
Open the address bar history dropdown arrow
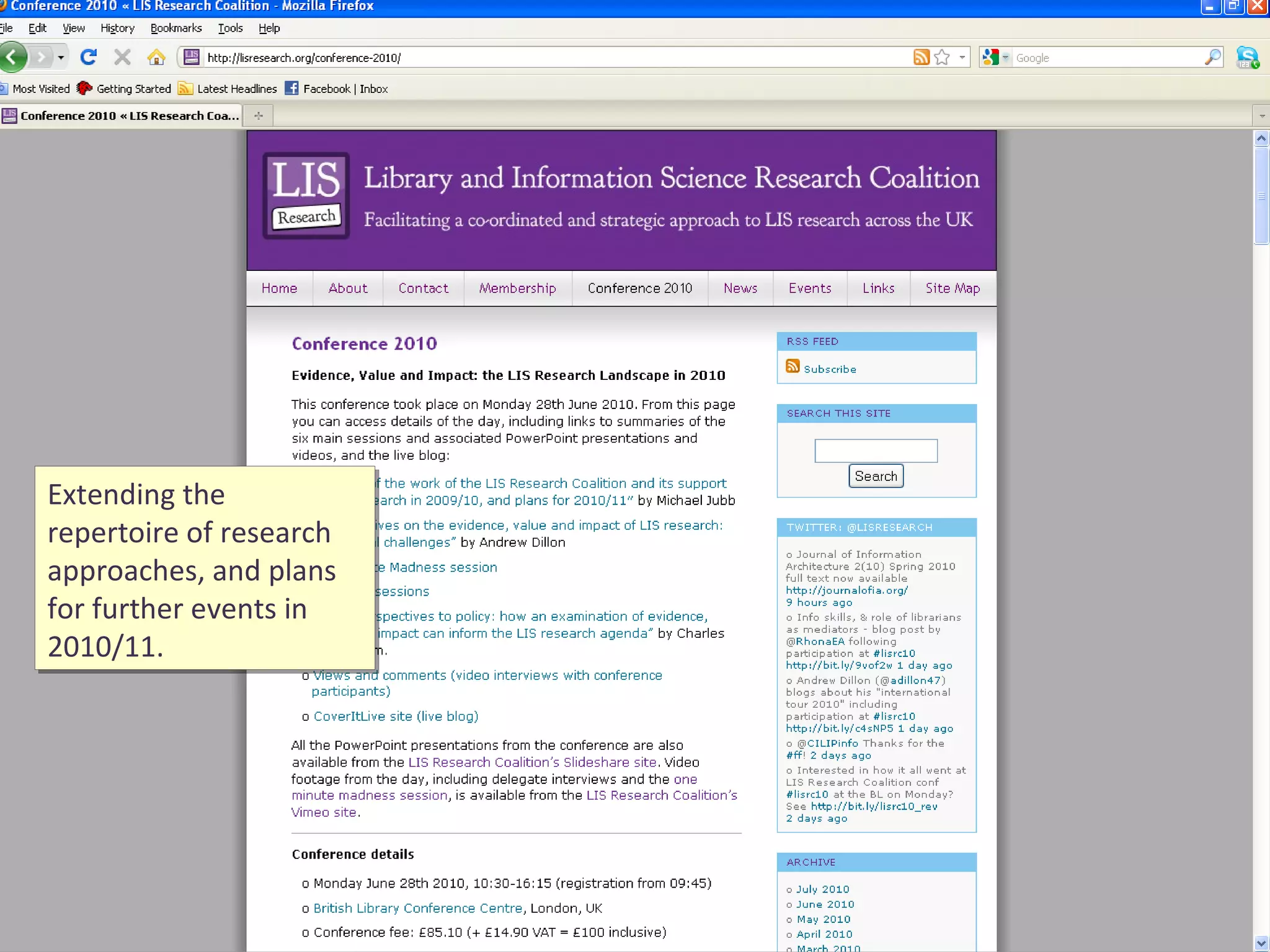click(962, 58)
